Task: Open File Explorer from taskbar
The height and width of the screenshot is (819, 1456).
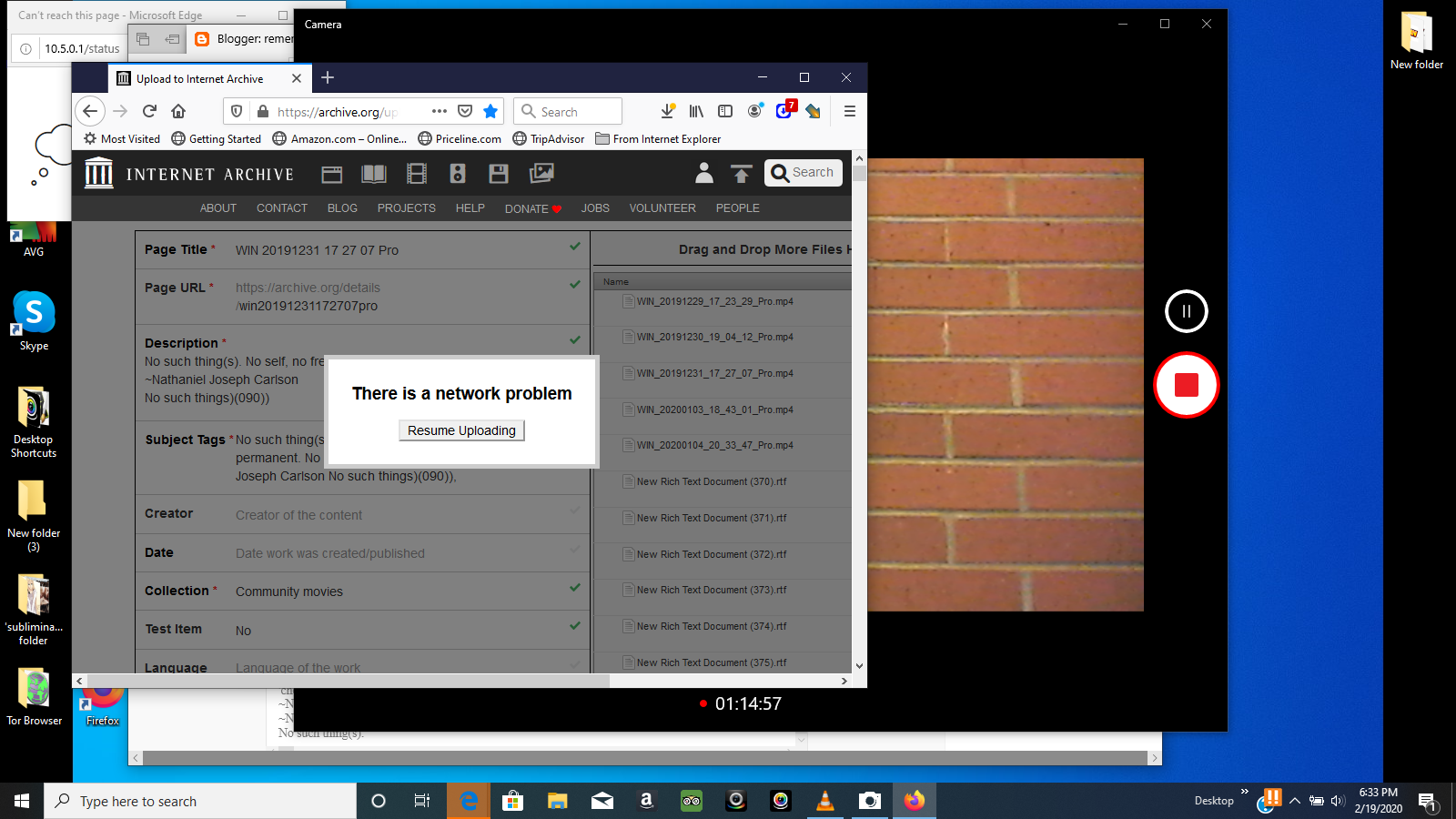Action: tap(557, 801)
